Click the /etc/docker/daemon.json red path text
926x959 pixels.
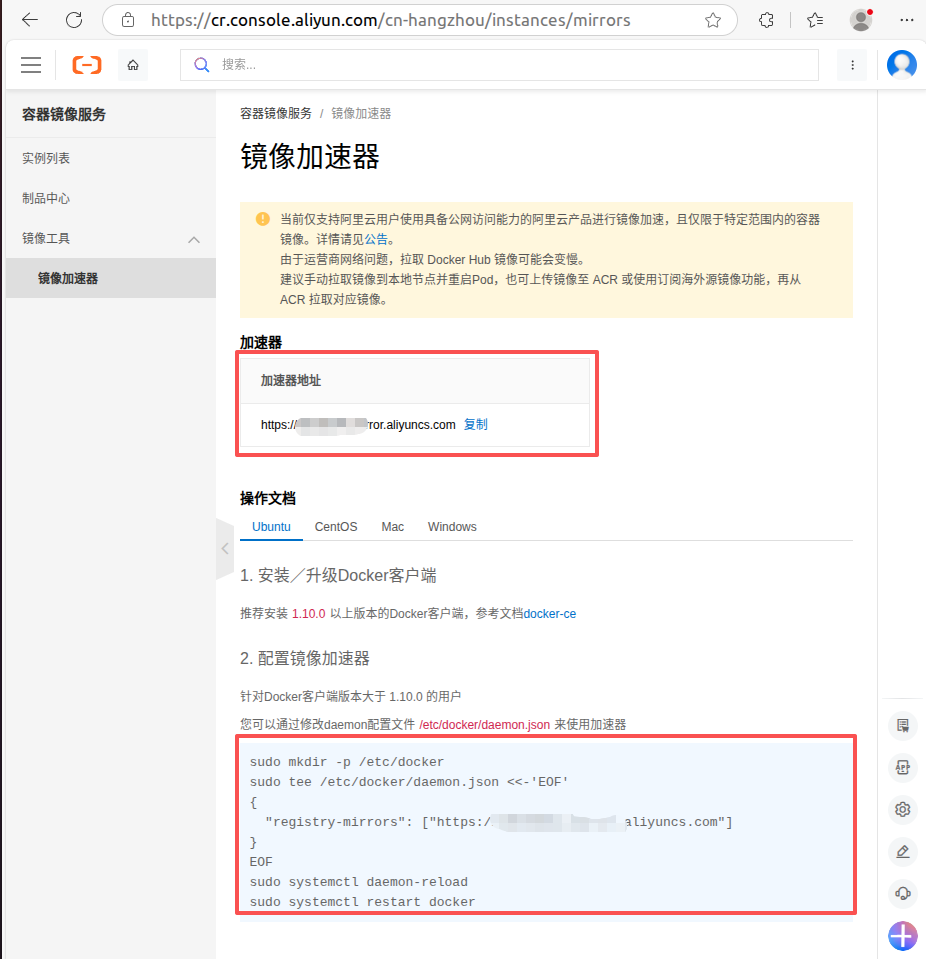coord(484,725)
